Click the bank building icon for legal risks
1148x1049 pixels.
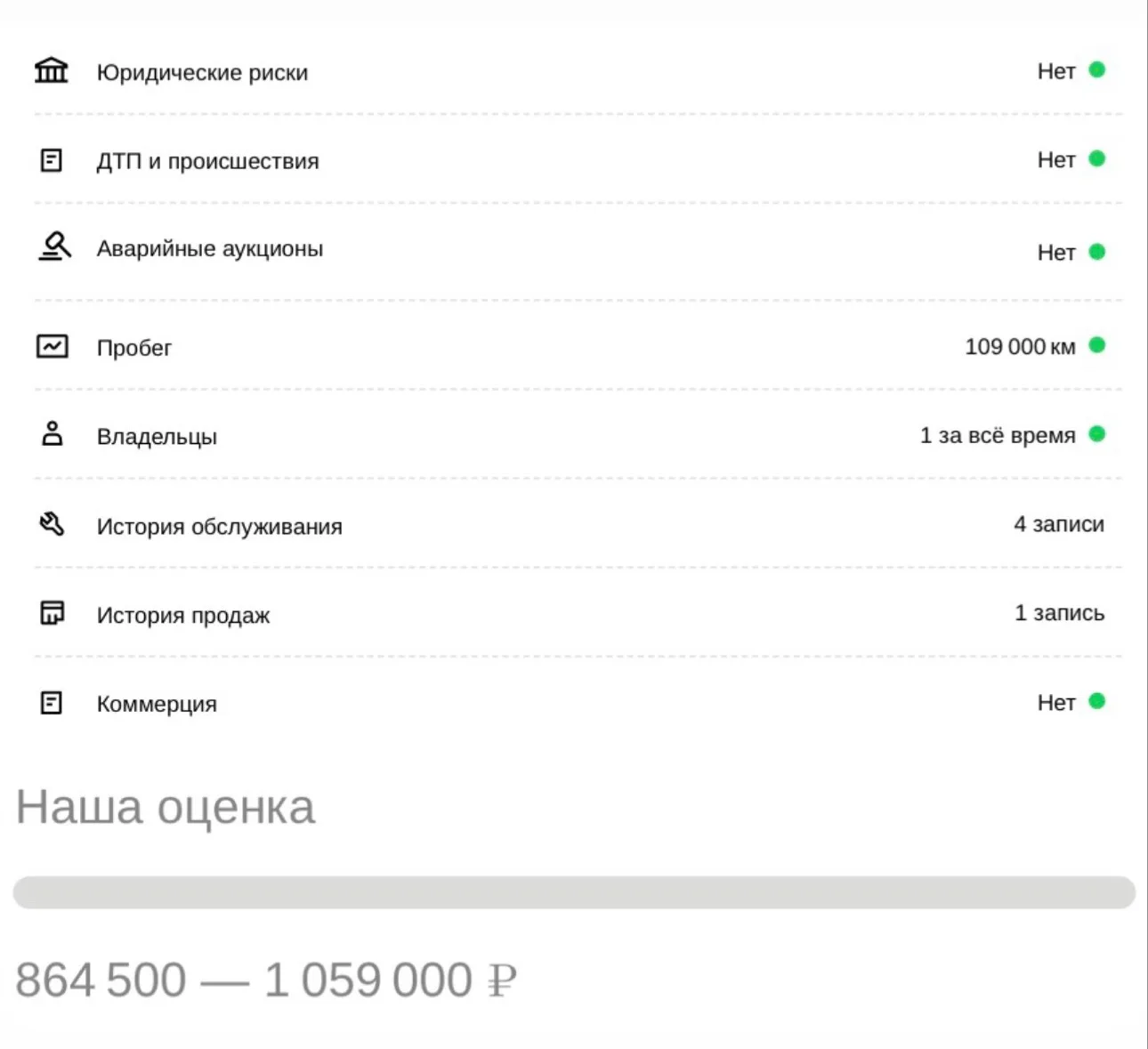point(51,70)
